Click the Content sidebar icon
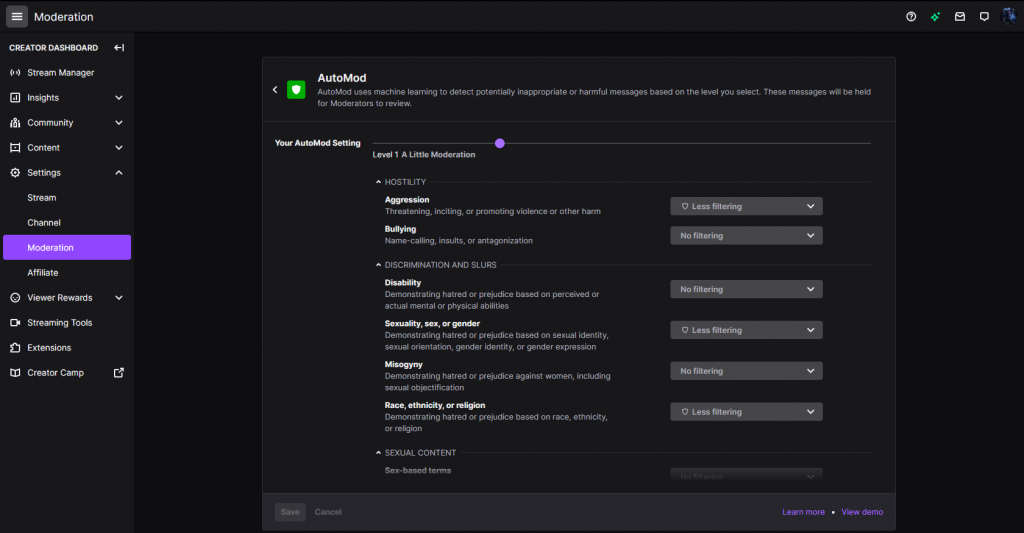This screenshot has height=533, width=1024. click(15, 148)
